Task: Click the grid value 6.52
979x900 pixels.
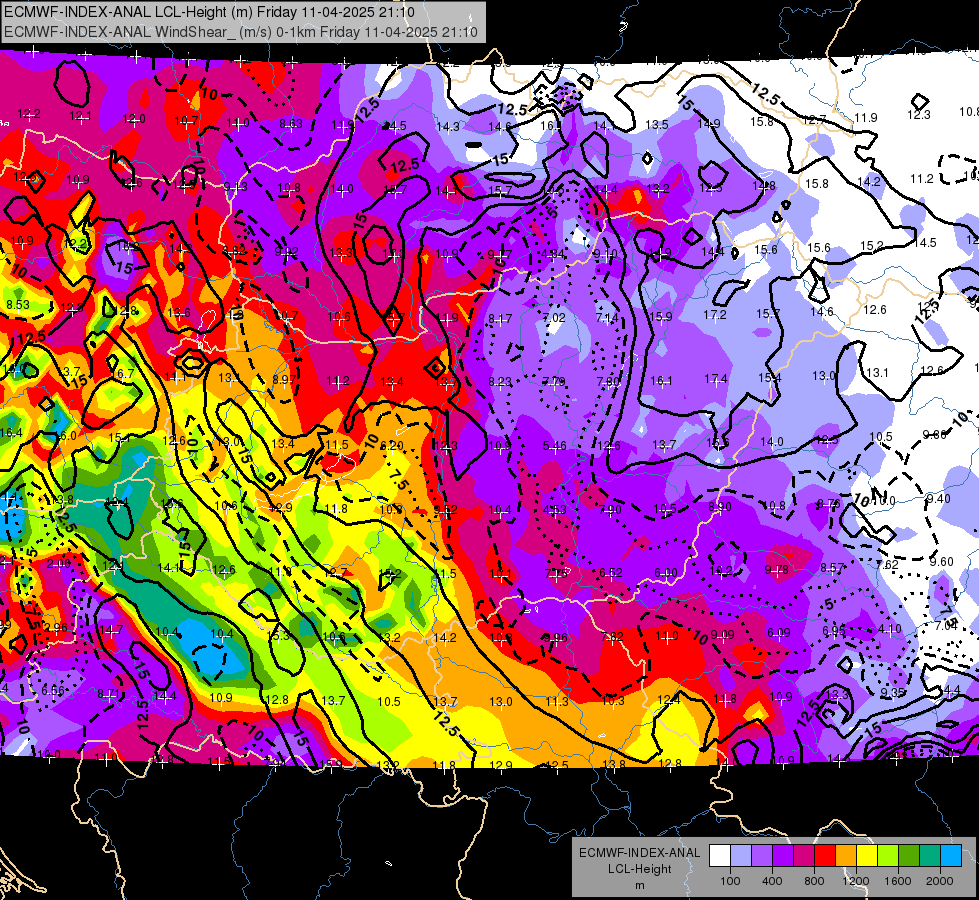Action: click(611, 572)
